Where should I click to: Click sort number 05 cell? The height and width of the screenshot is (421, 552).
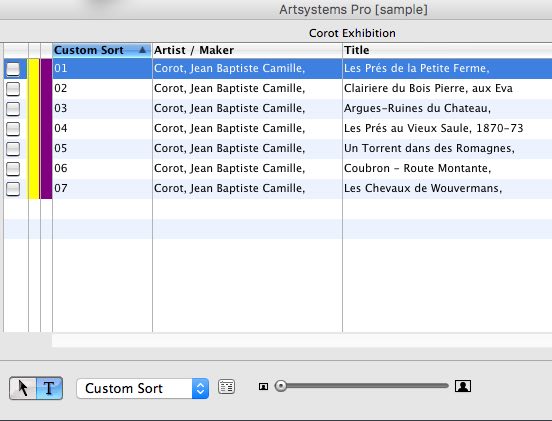click(102, 149)
